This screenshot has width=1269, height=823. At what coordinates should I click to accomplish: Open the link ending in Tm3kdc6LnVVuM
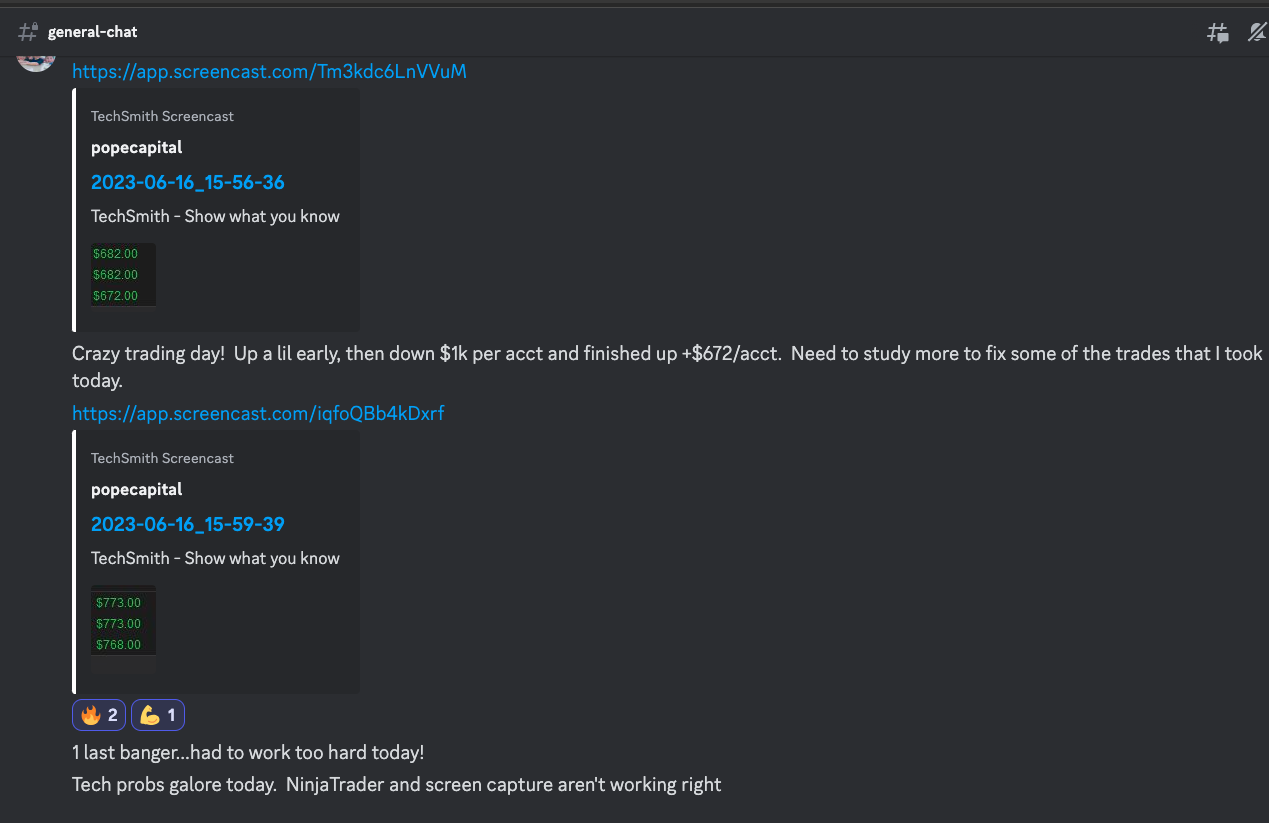(x=269, y=71)
